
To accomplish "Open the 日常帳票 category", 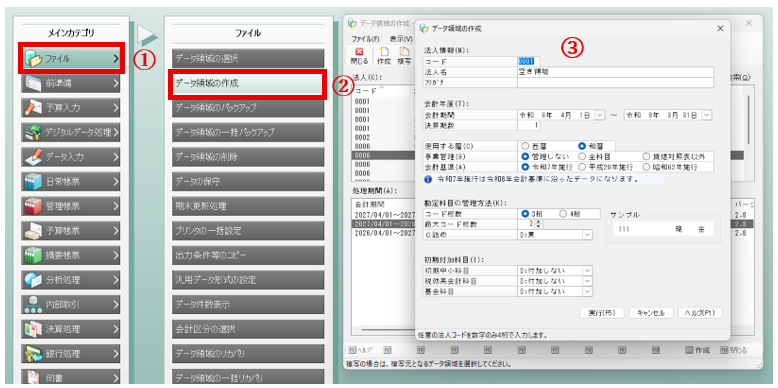I will pos(71,182).
